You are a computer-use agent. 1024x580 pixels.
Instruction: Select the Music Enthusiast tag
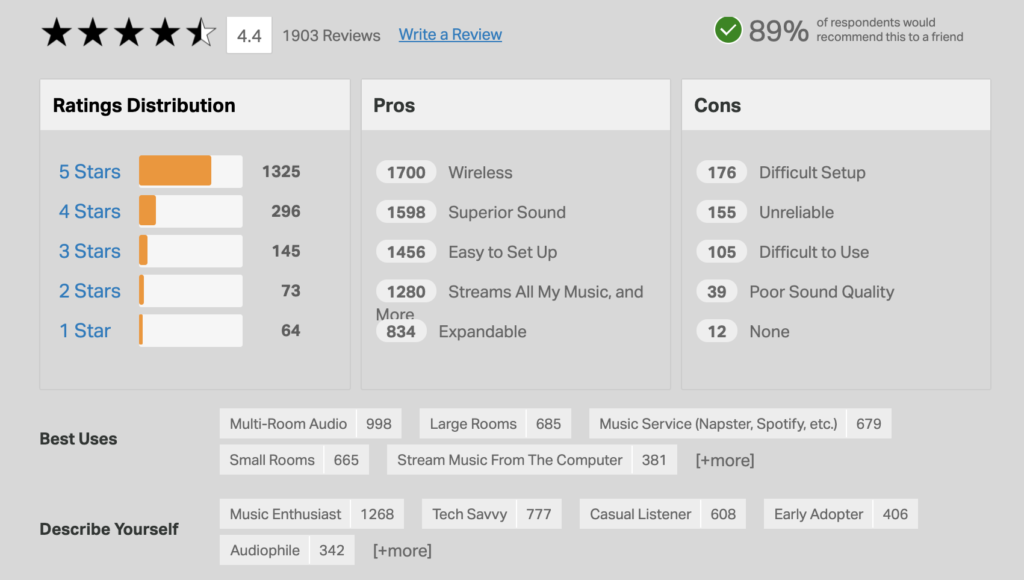pyautogui.click(x=285, y=514)
